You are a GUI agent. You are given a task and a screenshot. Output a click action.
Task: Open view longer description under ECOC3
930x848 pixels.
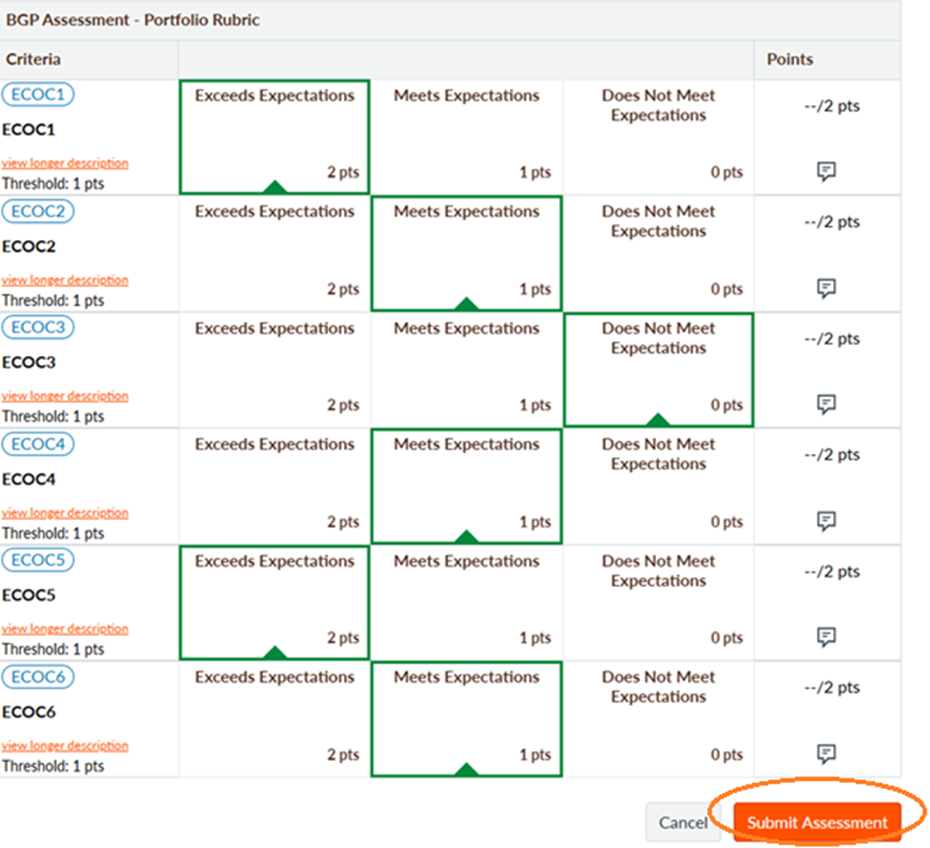(65, 395)
